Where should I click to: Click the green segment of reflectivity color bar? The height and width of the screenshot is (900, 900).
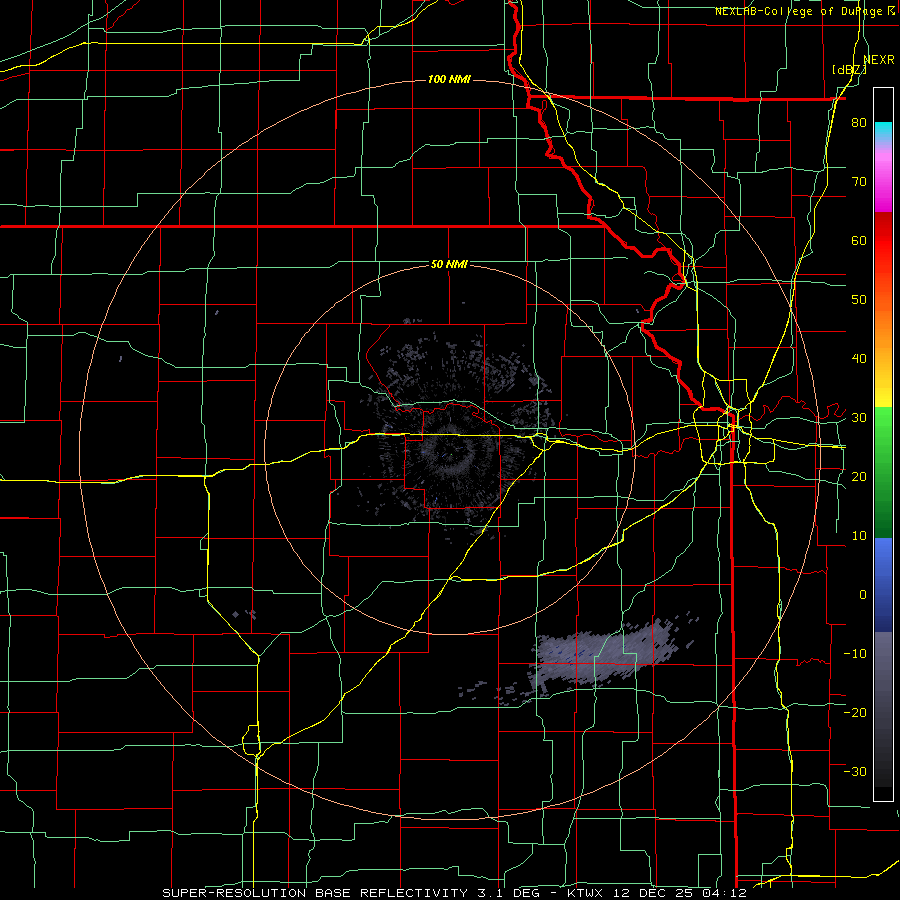pos(883,472)
